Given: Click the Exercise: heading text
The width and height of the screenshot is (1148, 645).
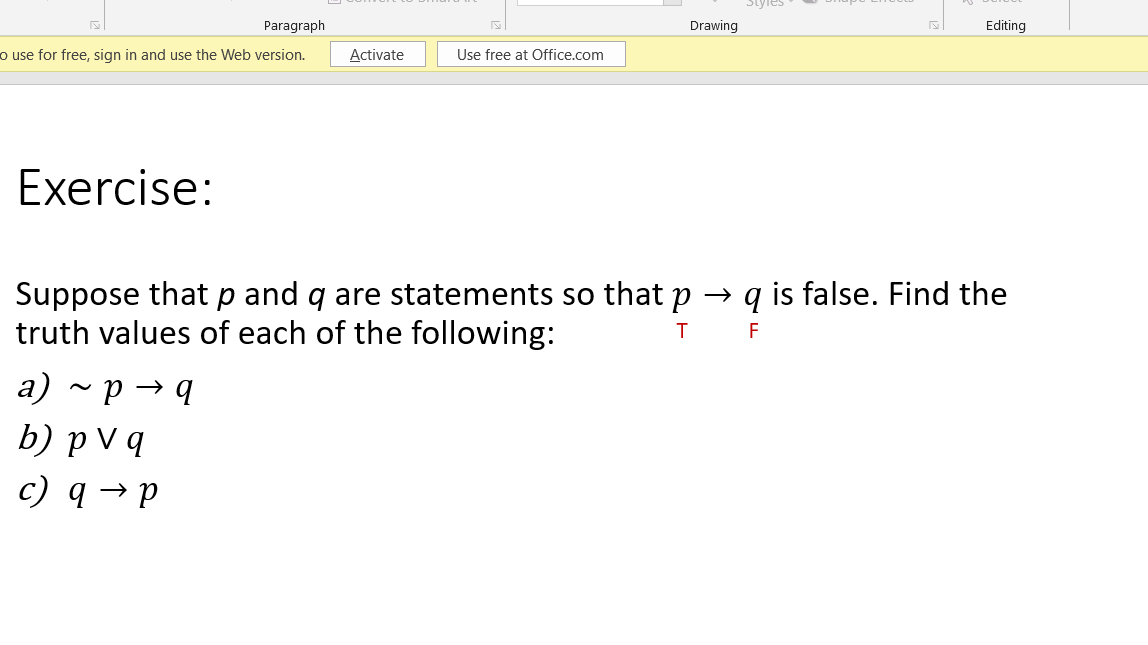Looking at the screenshot, I should pyautogui.click(x=114, y=187).
